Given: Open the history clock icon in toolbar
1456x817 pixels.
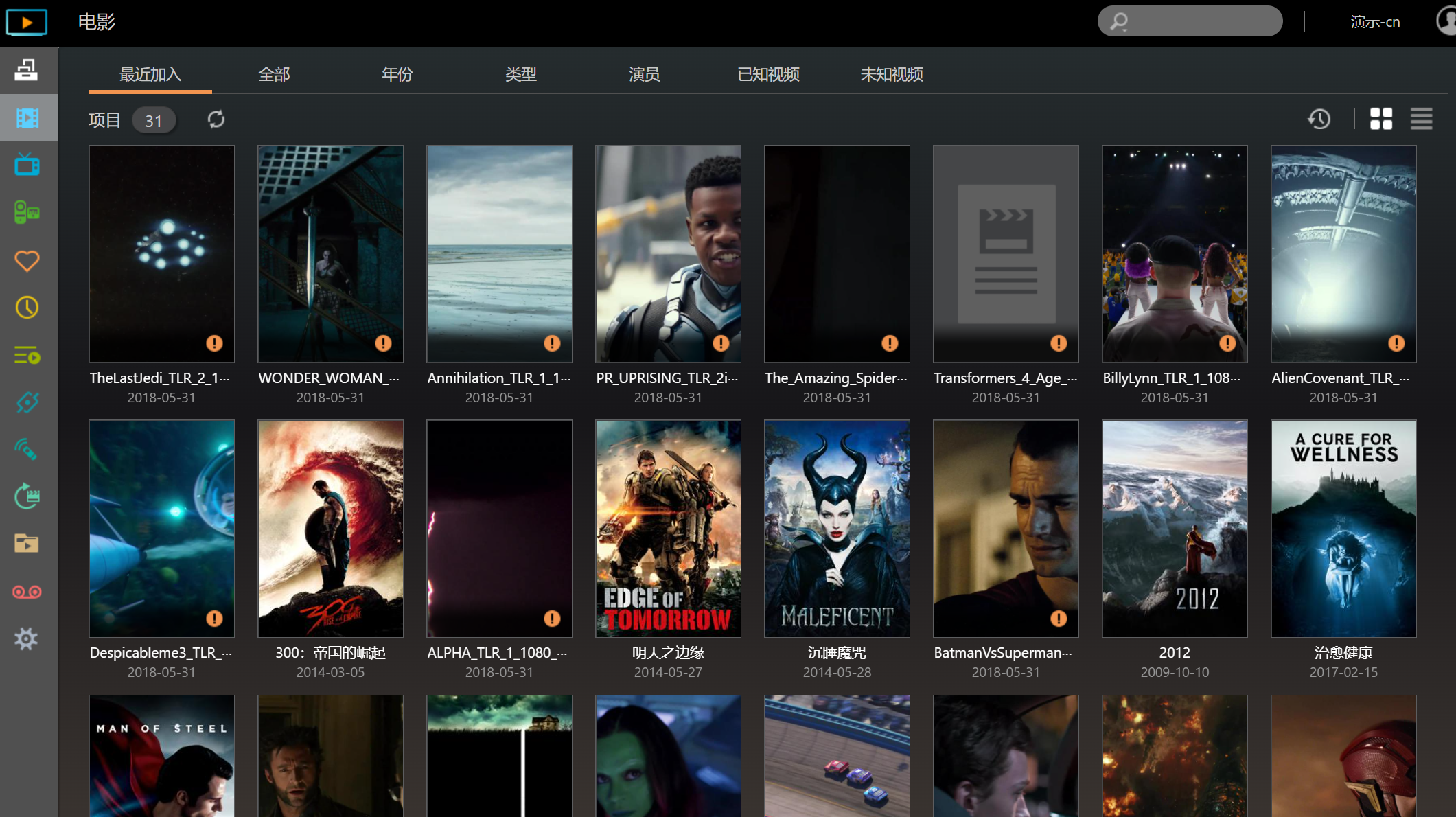Looking at the screenshot, I should pyautogui.click(x=1319, y=119).
